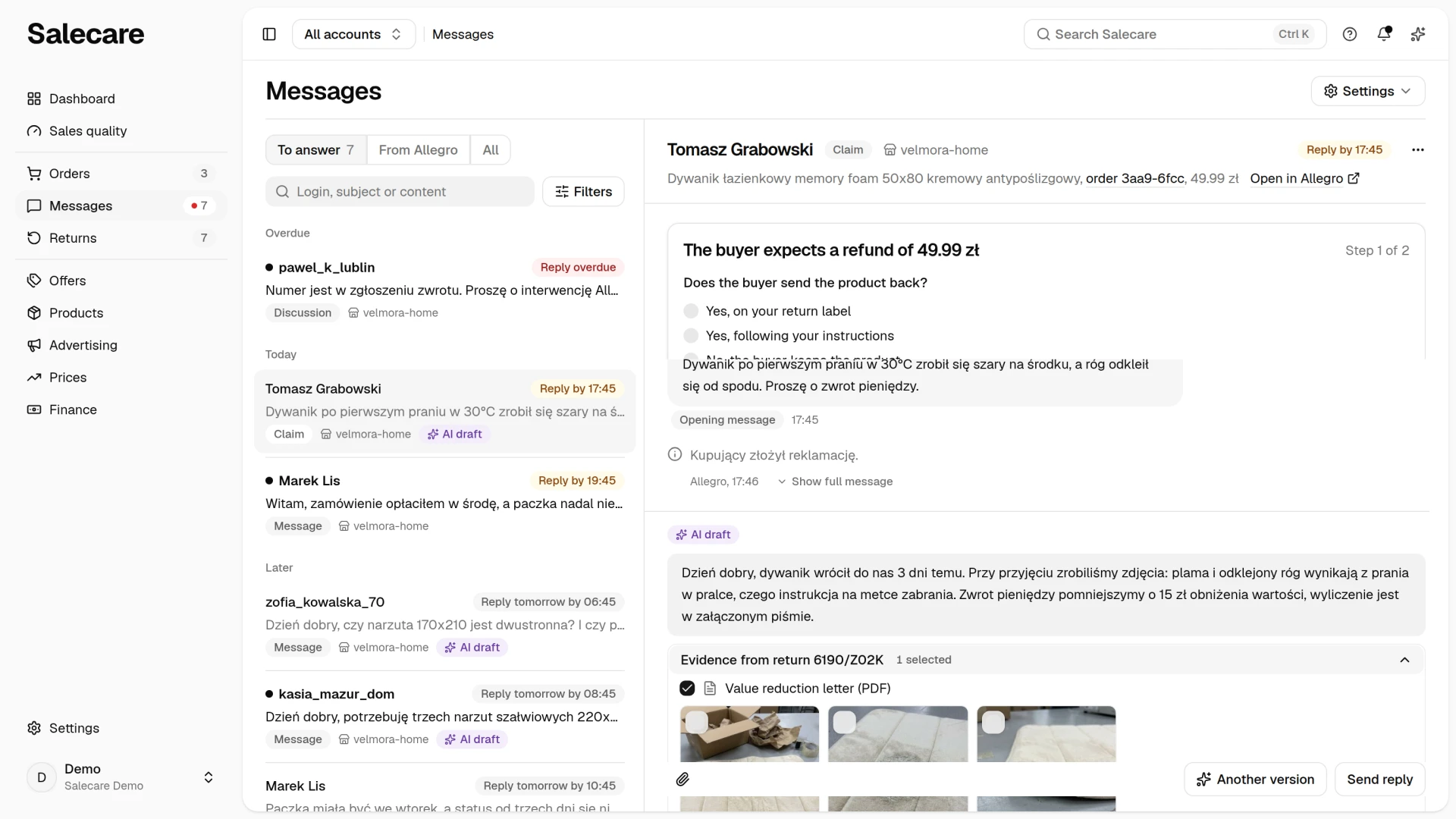
Task: Click the external link icon after Open in Allegro
Action: [x=1354, y=179]
